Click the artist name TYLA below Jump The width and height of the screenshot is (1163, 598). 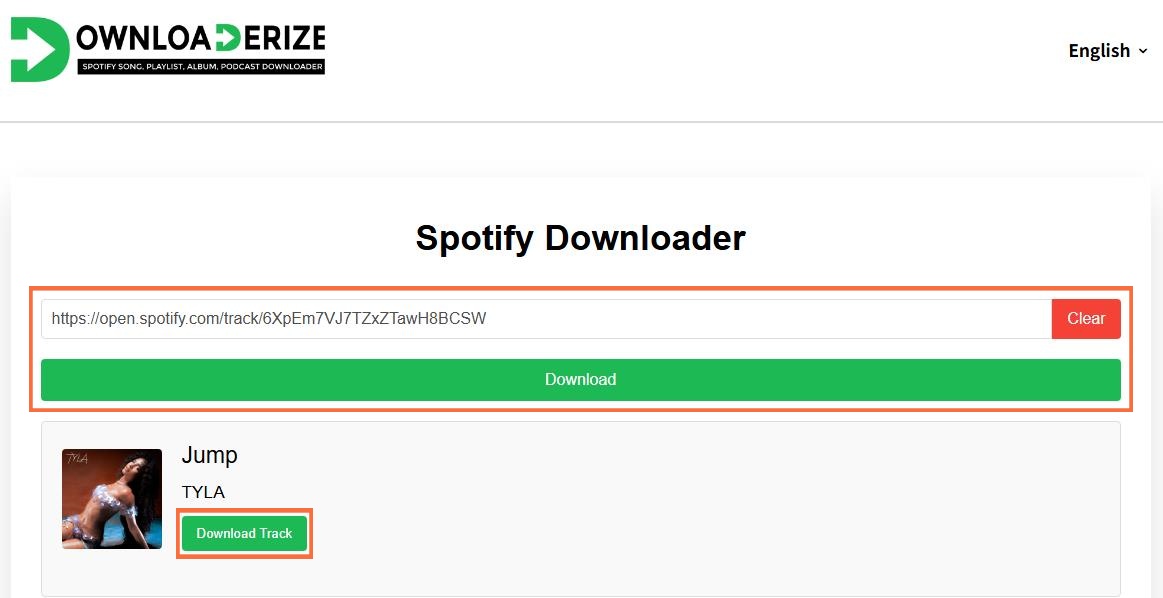coord(203,492)
